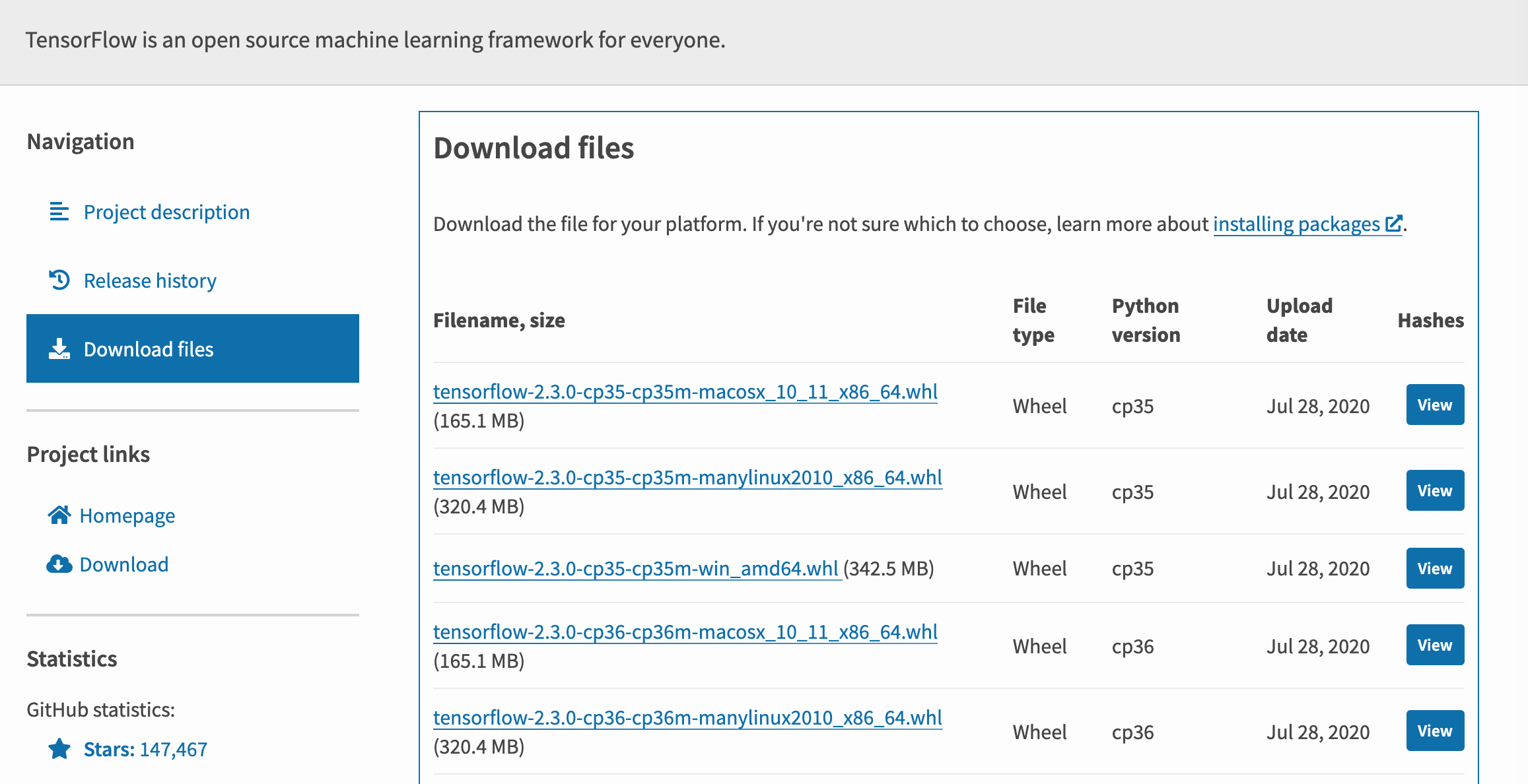View hashes for cp35 macosx wheel
This screenshot has width=1528, height=784.
click(1435, 405)
